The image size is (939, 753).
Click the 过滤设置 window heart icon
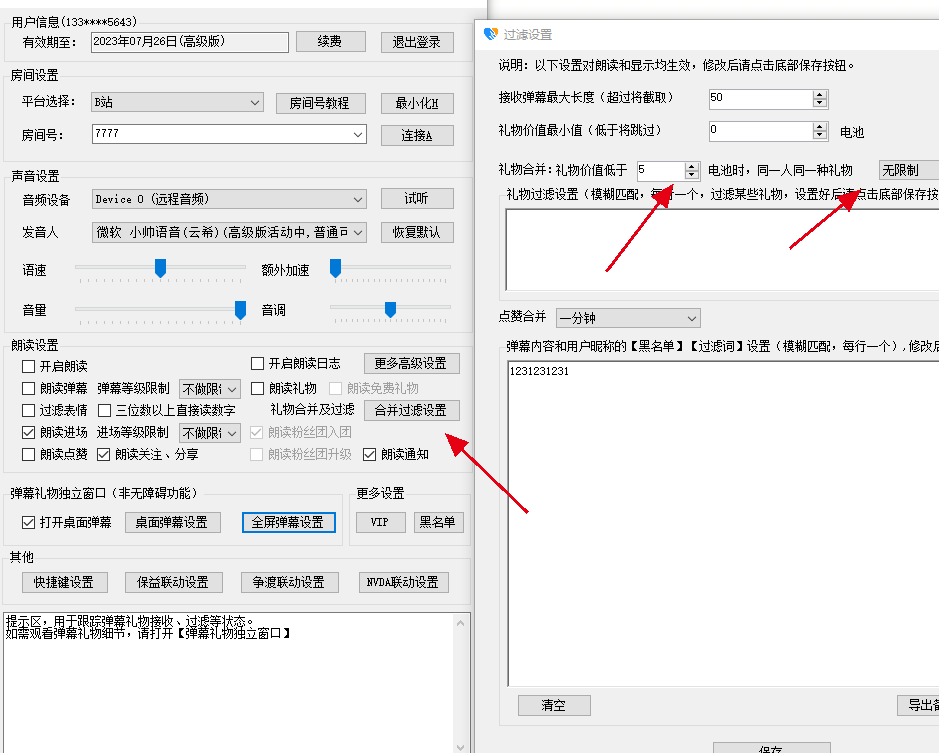click(490, 34)
